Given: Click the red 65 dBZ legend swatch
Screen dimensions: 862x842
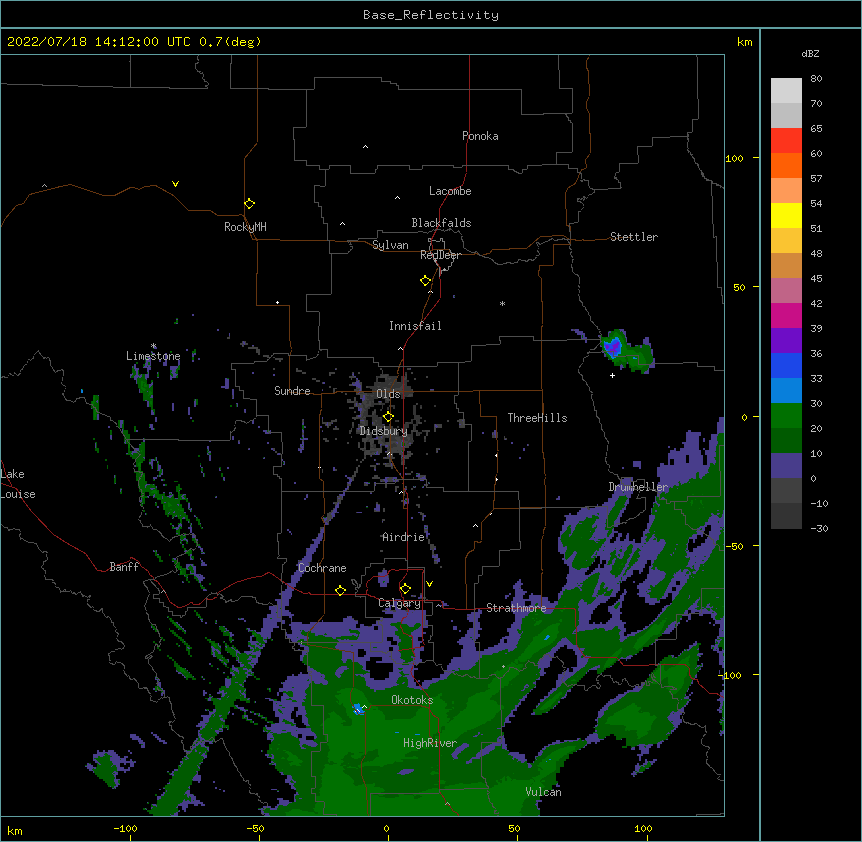Looking at the screenshot, I should click(786, 140).
